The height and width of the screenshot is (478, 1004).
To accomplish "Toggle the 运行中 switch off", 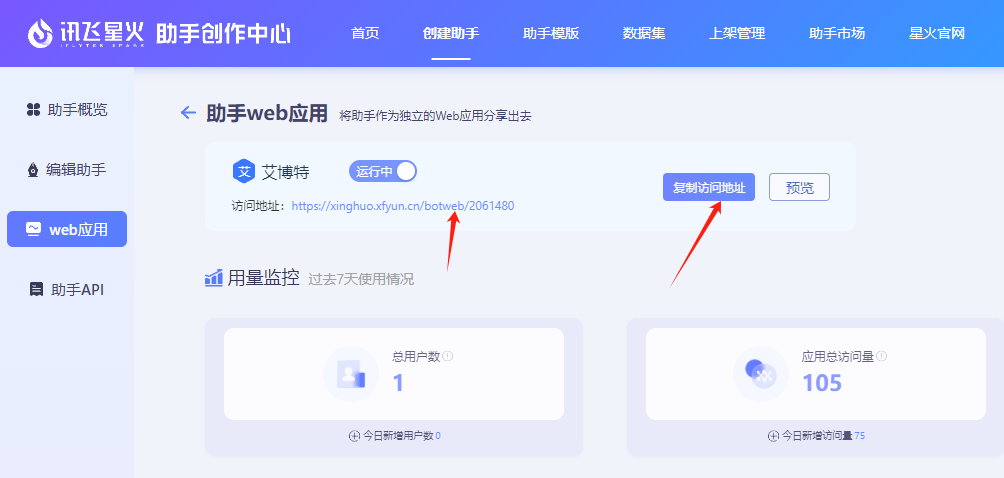I will click(383, 171).
